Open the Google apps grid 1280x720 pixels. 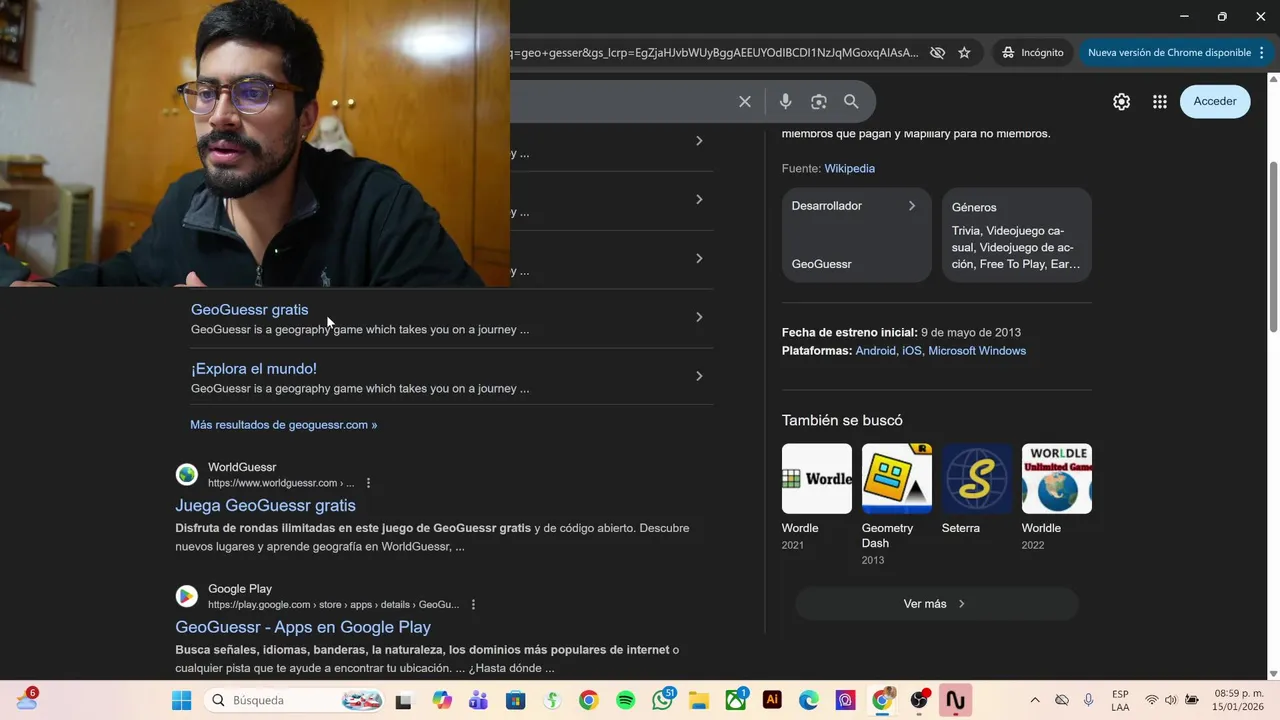(x=1160, y=101)
